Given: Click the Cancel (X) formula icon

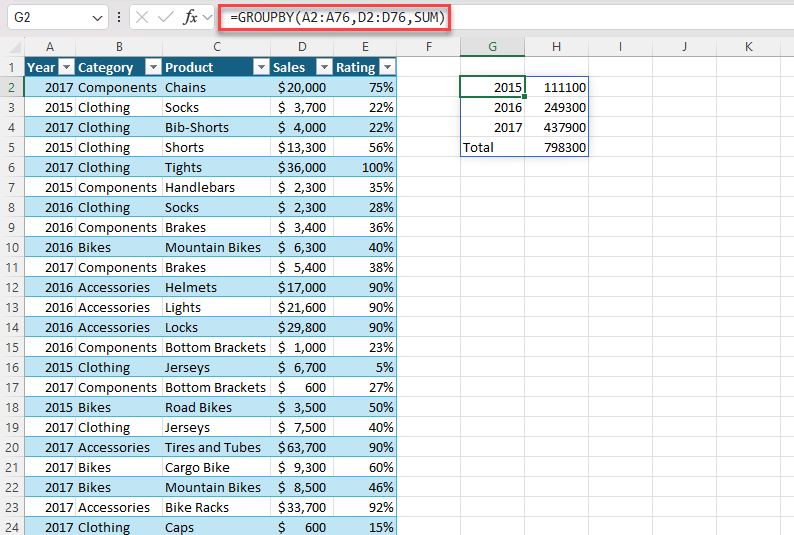Looking at the screenshot, I should (143, 17).
